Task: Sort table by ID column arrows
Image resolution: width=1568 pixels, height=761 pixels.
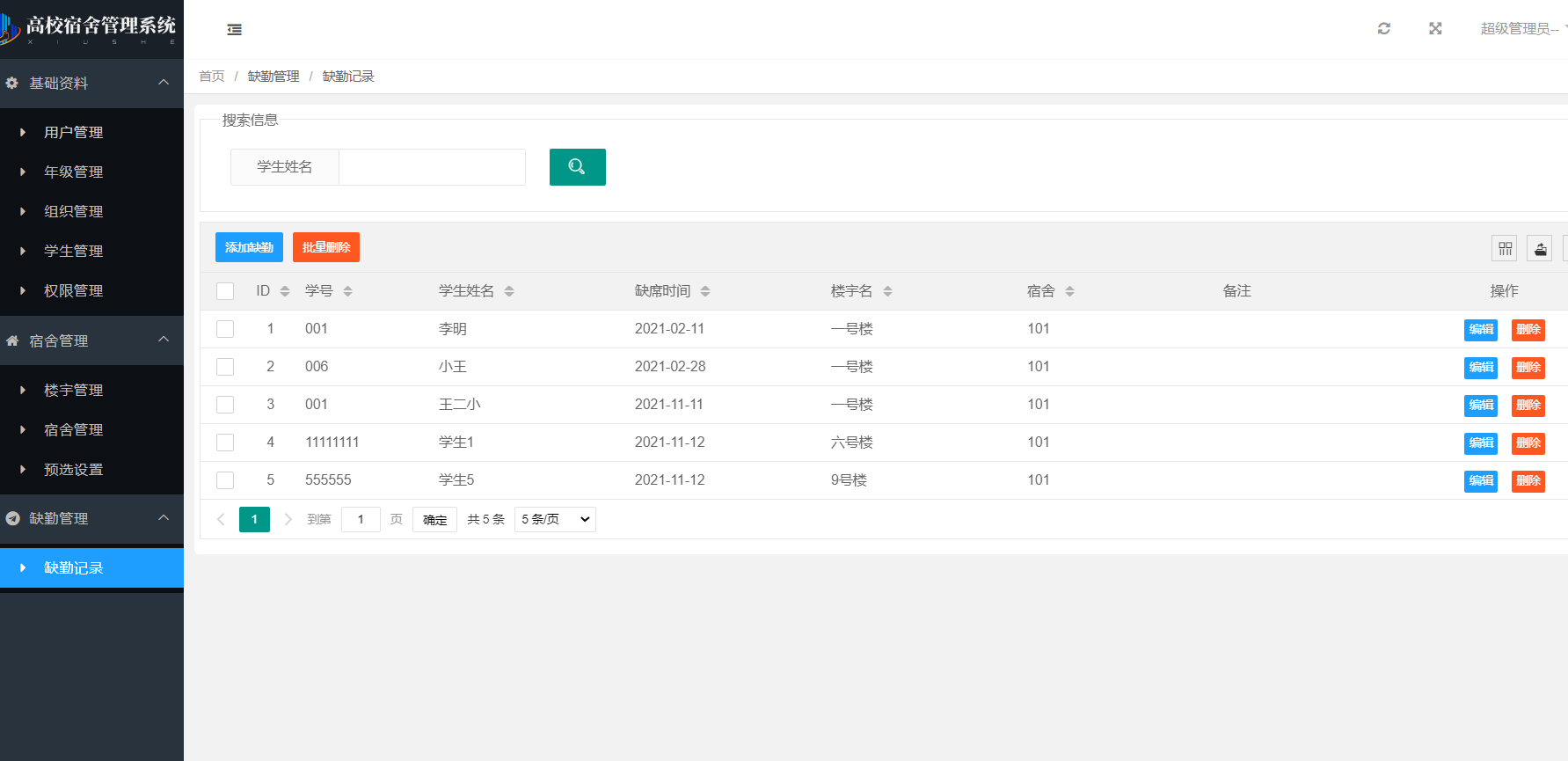Action: click(284, 291)
